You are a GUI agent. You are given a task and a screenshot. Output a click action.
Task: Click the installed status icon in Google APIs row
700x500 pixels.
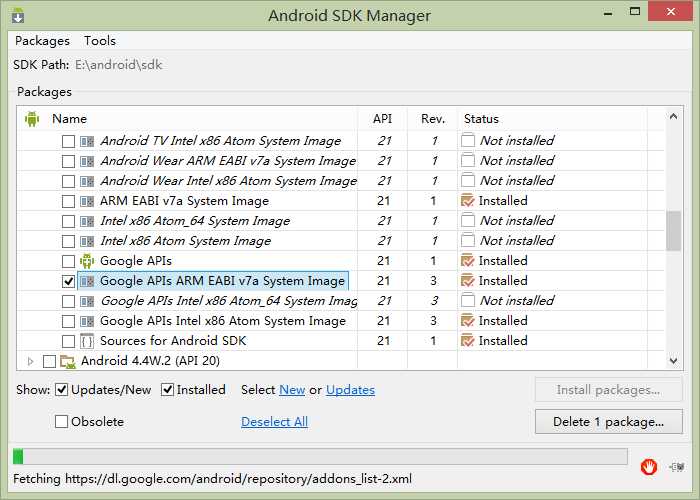467,261
